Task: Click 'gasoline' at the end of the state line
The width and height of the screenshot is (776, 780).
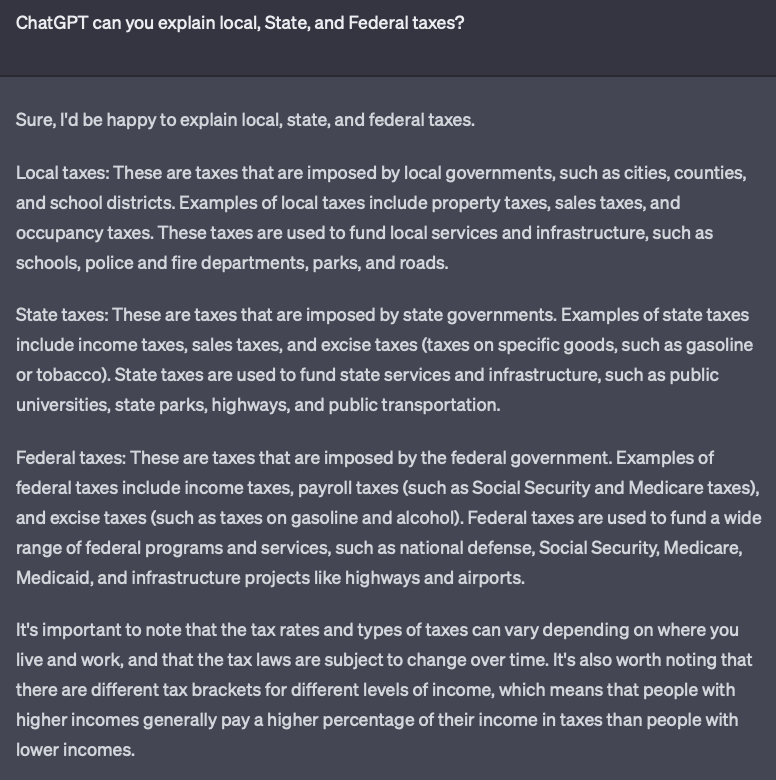Action: [719, 345]
